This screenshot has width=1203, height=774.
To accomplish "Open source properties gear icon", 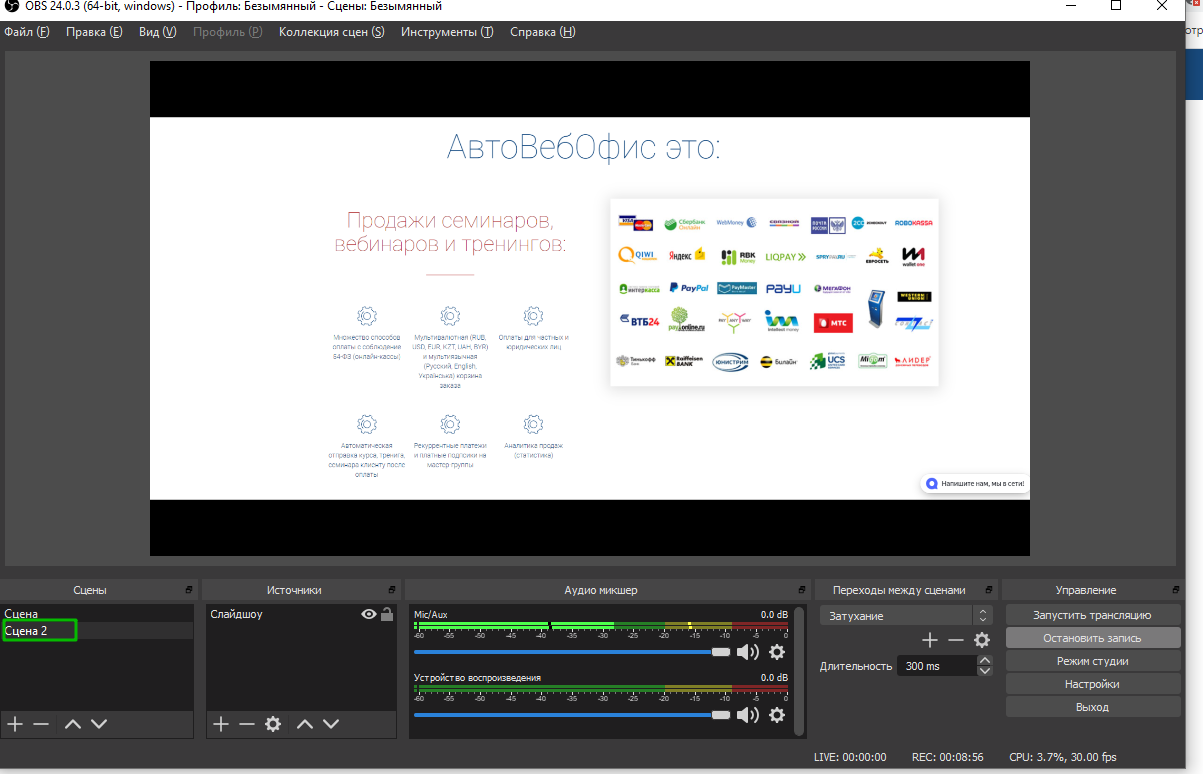I will 273,724.
